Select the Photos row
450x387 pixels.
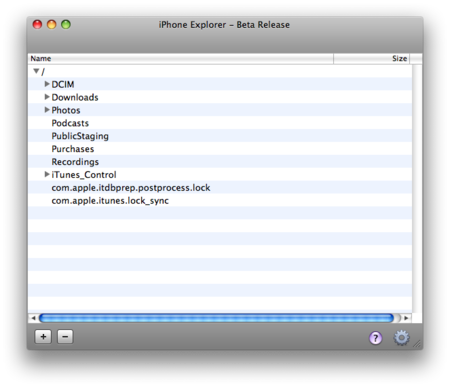220,110
